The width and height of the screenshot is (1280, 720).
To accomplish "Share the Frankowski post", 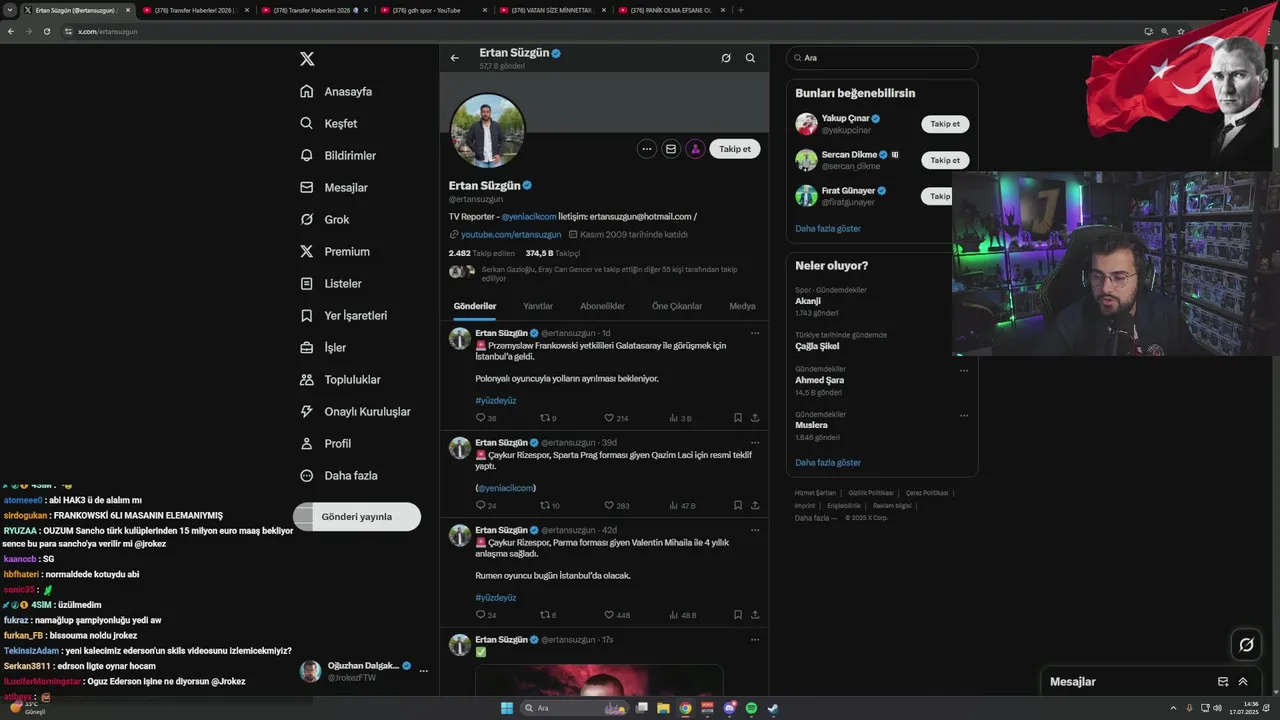I will point(755,418).
